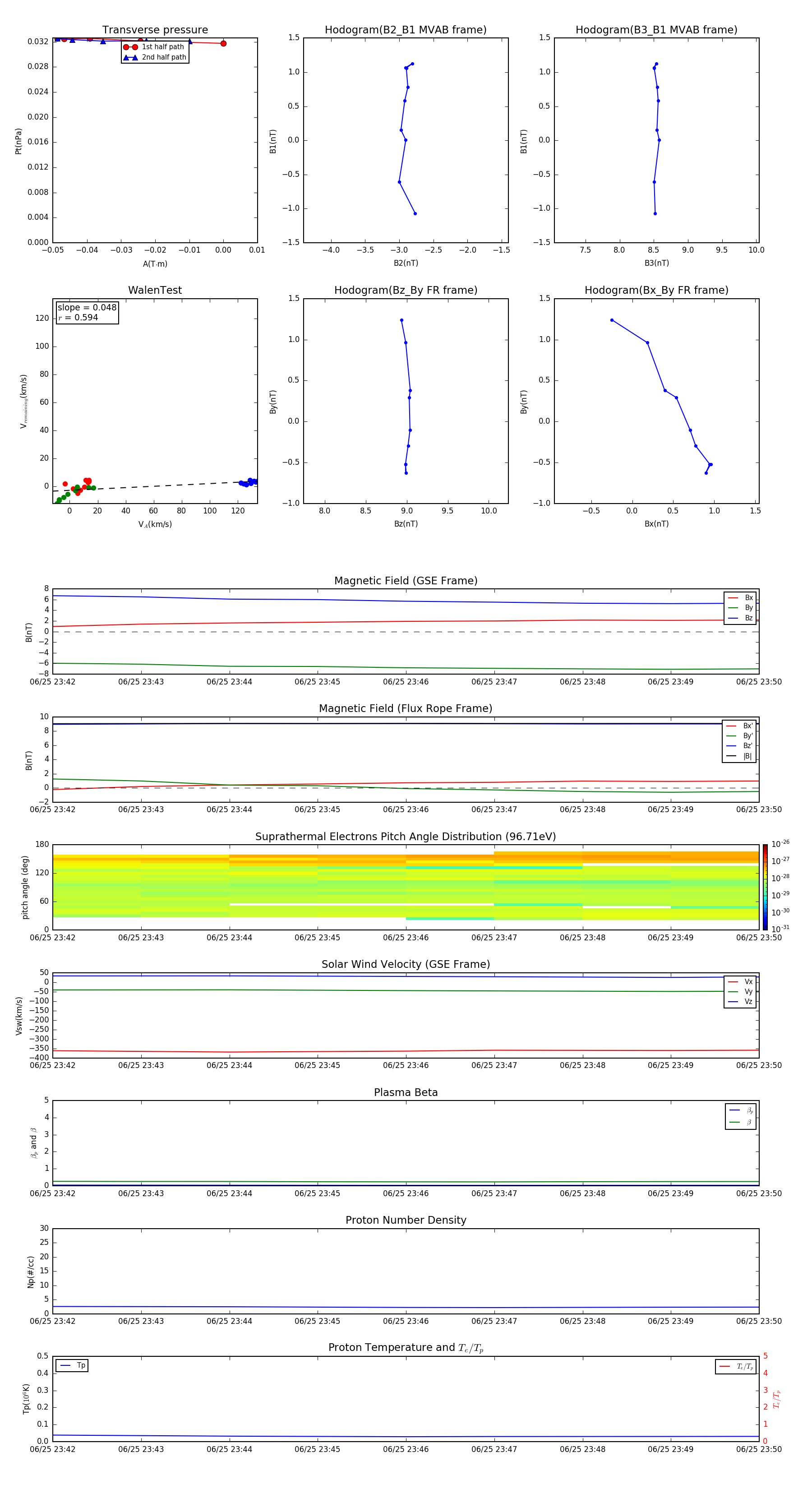Click the Te/Tp legend box
Screen dimensions: 812x1489
coord(735,1366)
